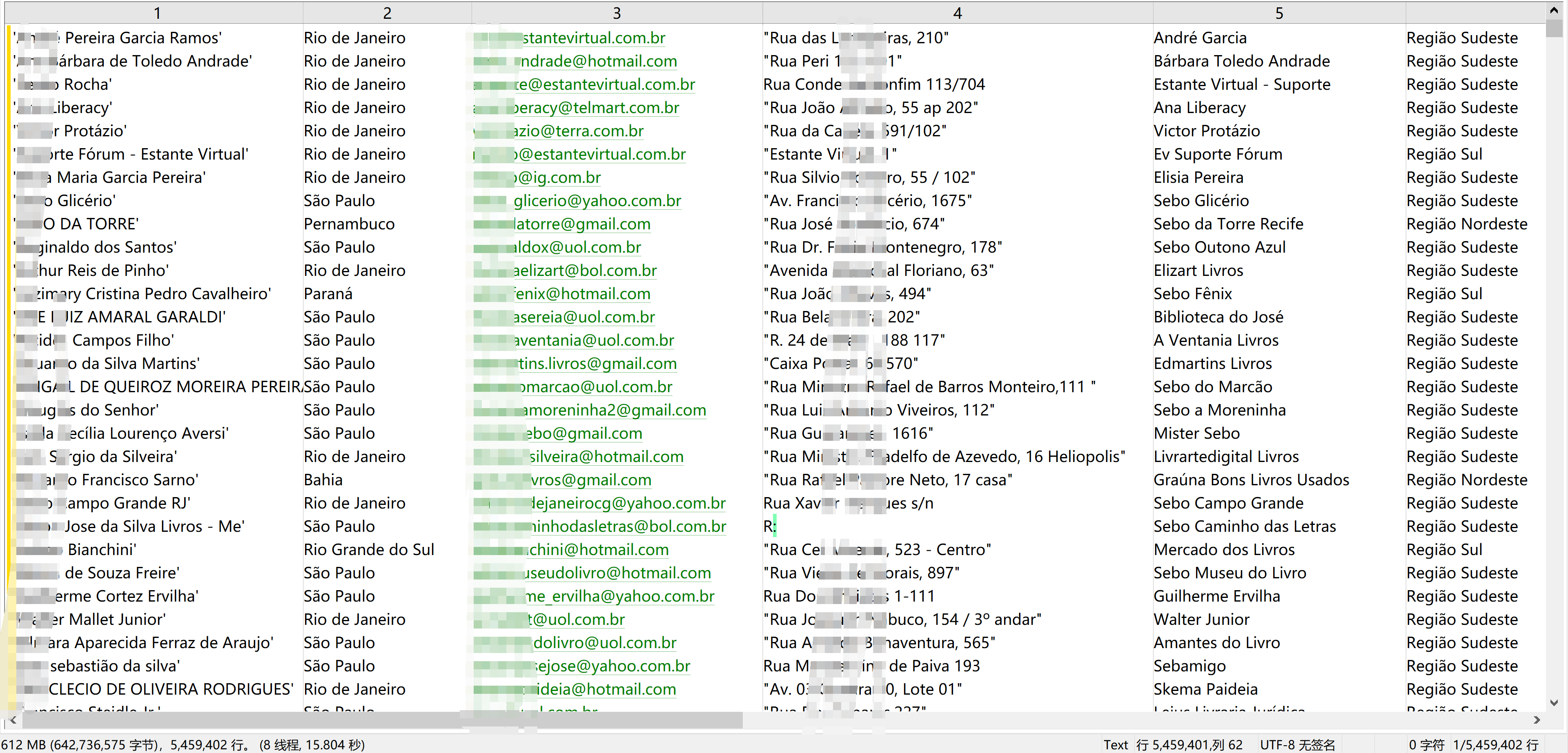1568x753 pixels.
Task: Click the horizontal scrollbar left arrow
Action: (x=13, y=720)
